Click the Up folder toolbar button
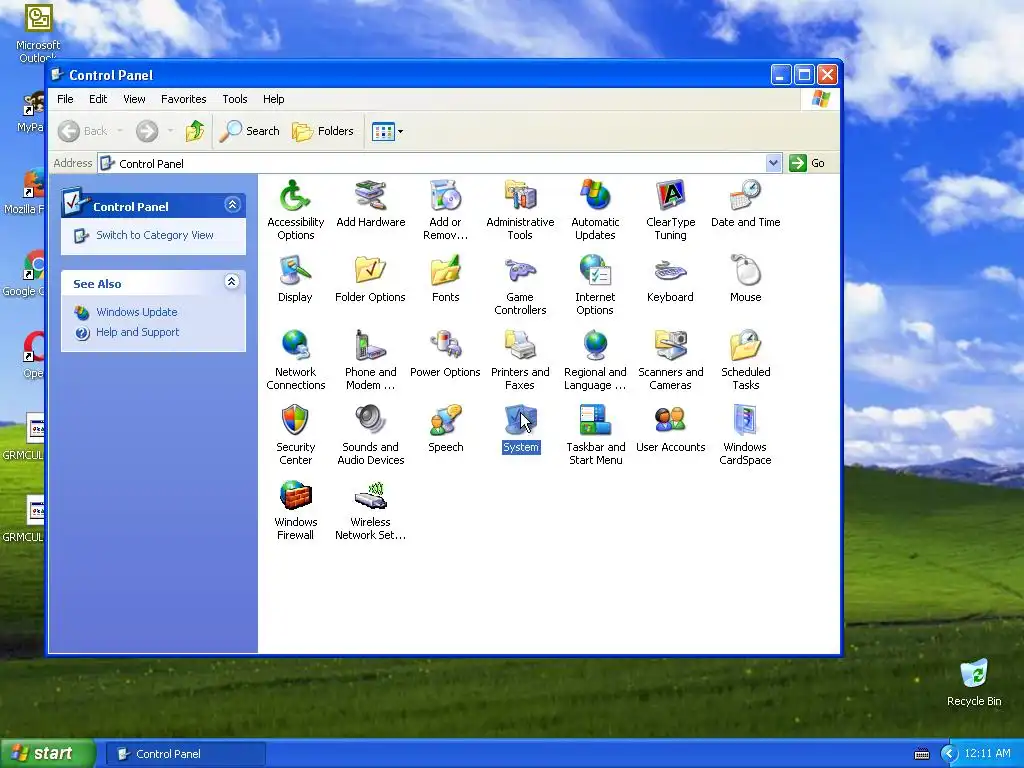1024x768 pixels. click(x=195, y=131)
